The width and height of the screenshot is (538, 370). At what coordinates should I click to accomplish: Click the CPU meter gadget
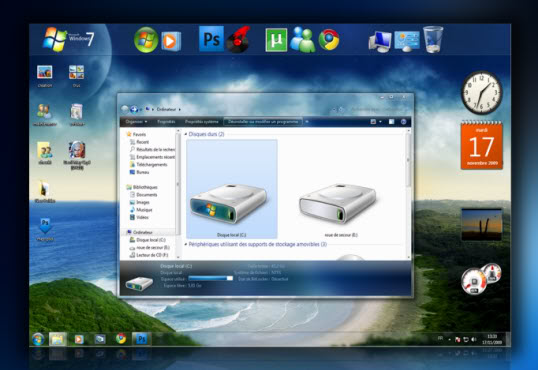481,279
